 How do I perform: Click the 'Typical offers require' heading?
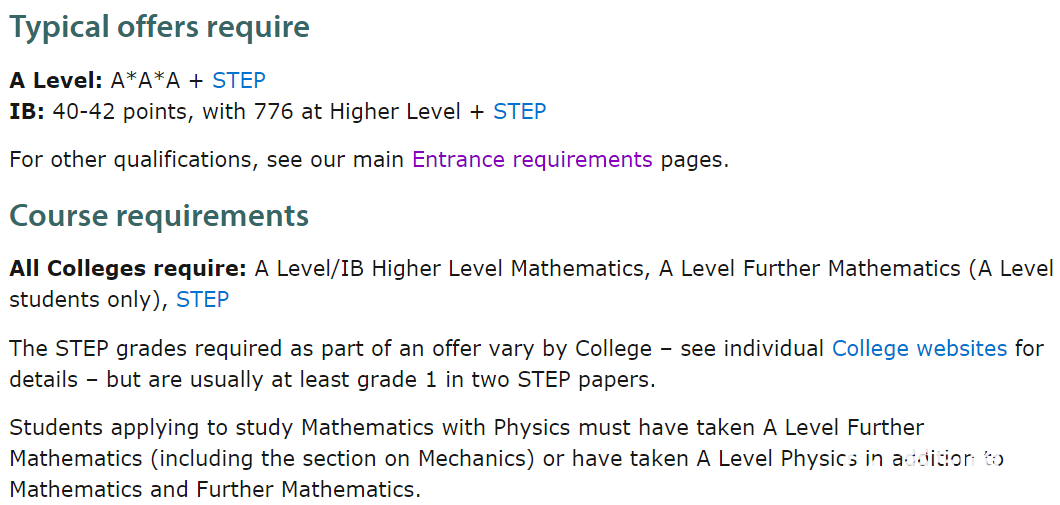click(x=160, y=28)
